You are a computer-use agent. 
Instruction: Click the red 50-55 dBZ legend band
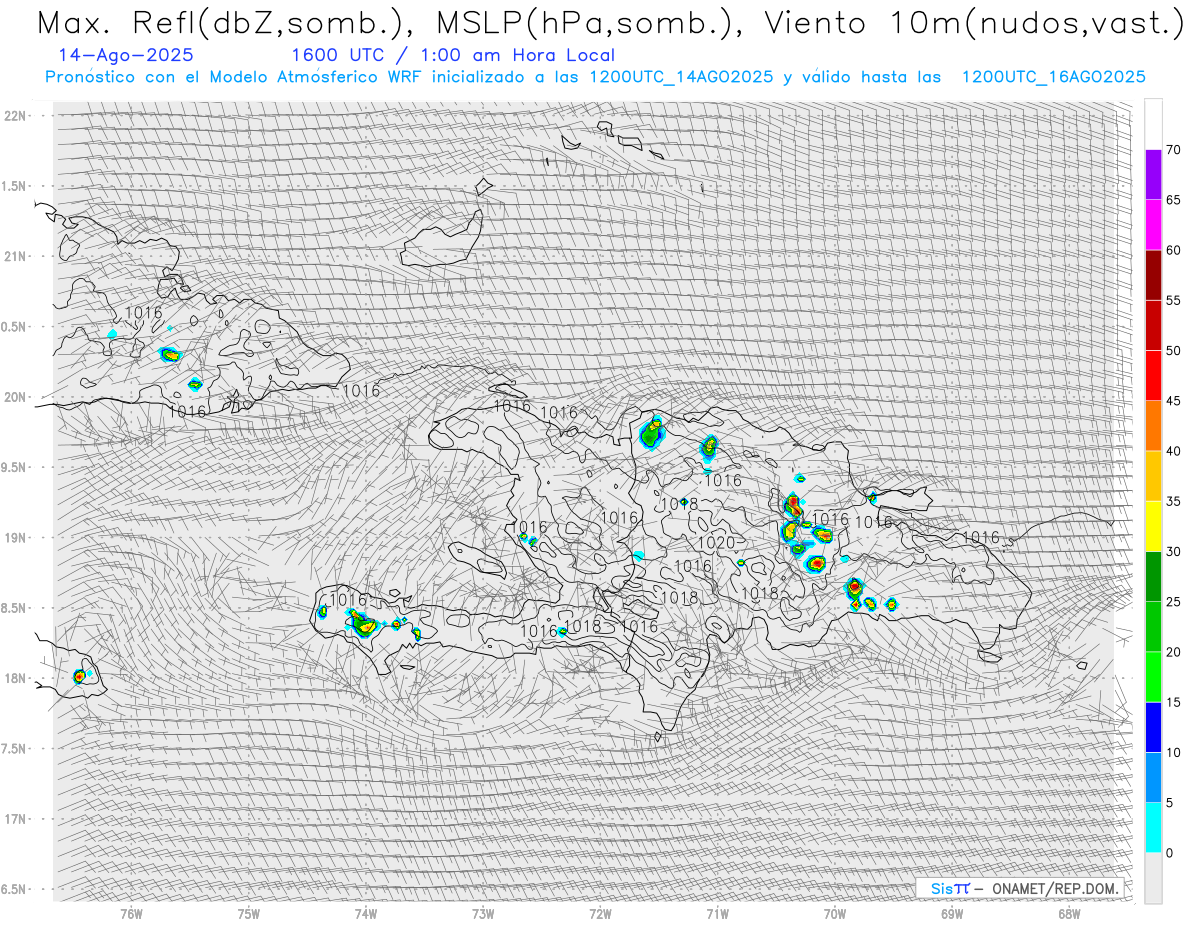[x=1153, y=325]
